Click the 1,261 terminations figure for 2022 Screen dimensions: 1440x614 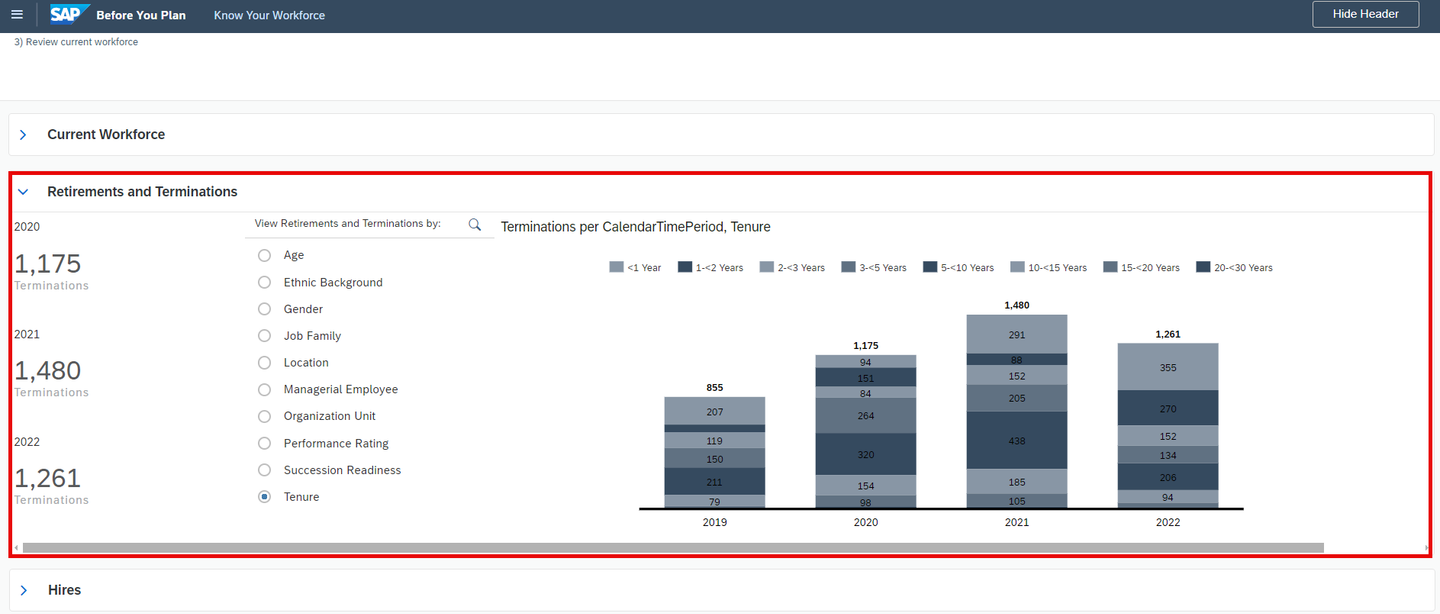[x=48, y=478]
